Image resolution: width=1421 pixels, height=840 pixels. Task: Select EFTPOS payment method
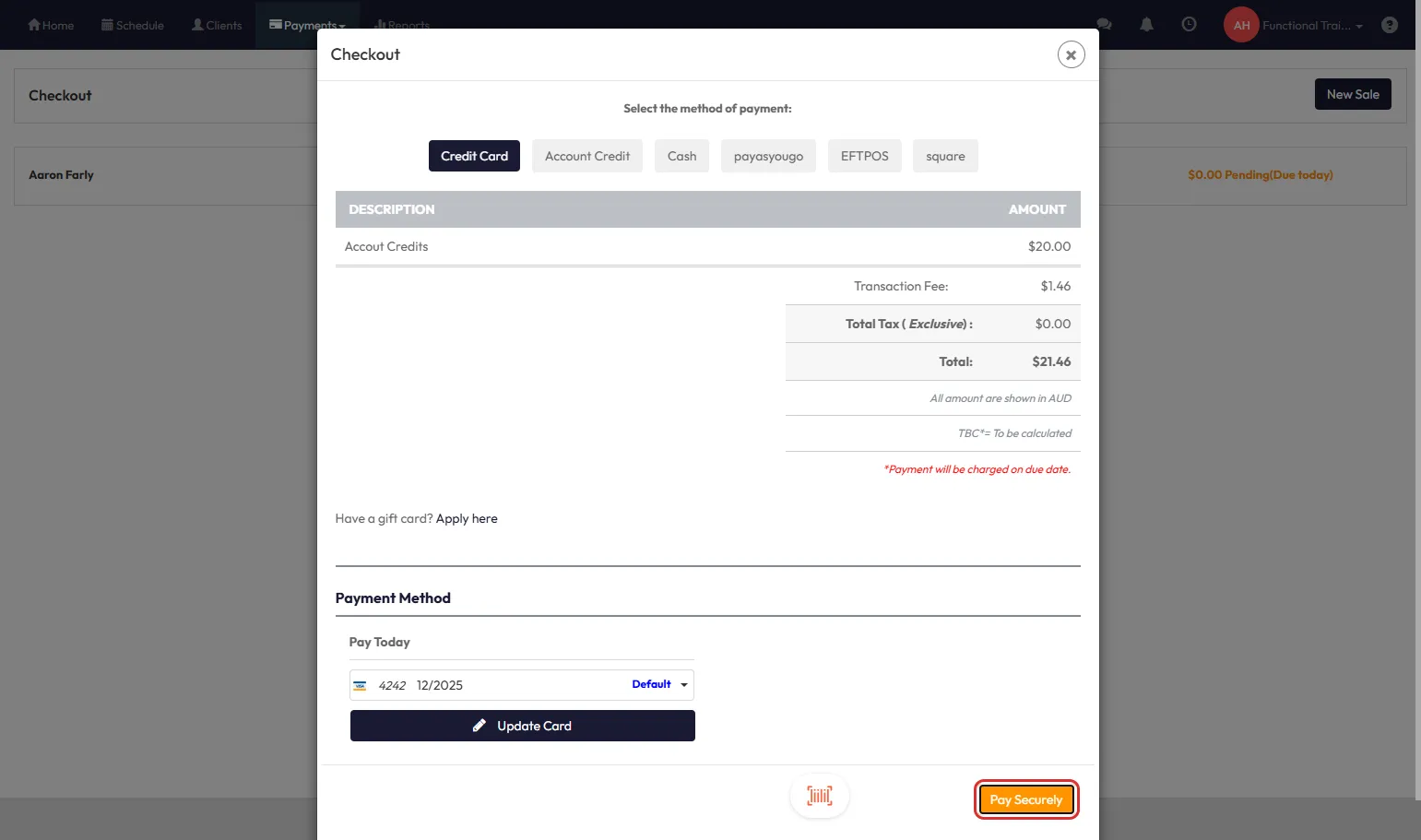click(x=864, y=156)
